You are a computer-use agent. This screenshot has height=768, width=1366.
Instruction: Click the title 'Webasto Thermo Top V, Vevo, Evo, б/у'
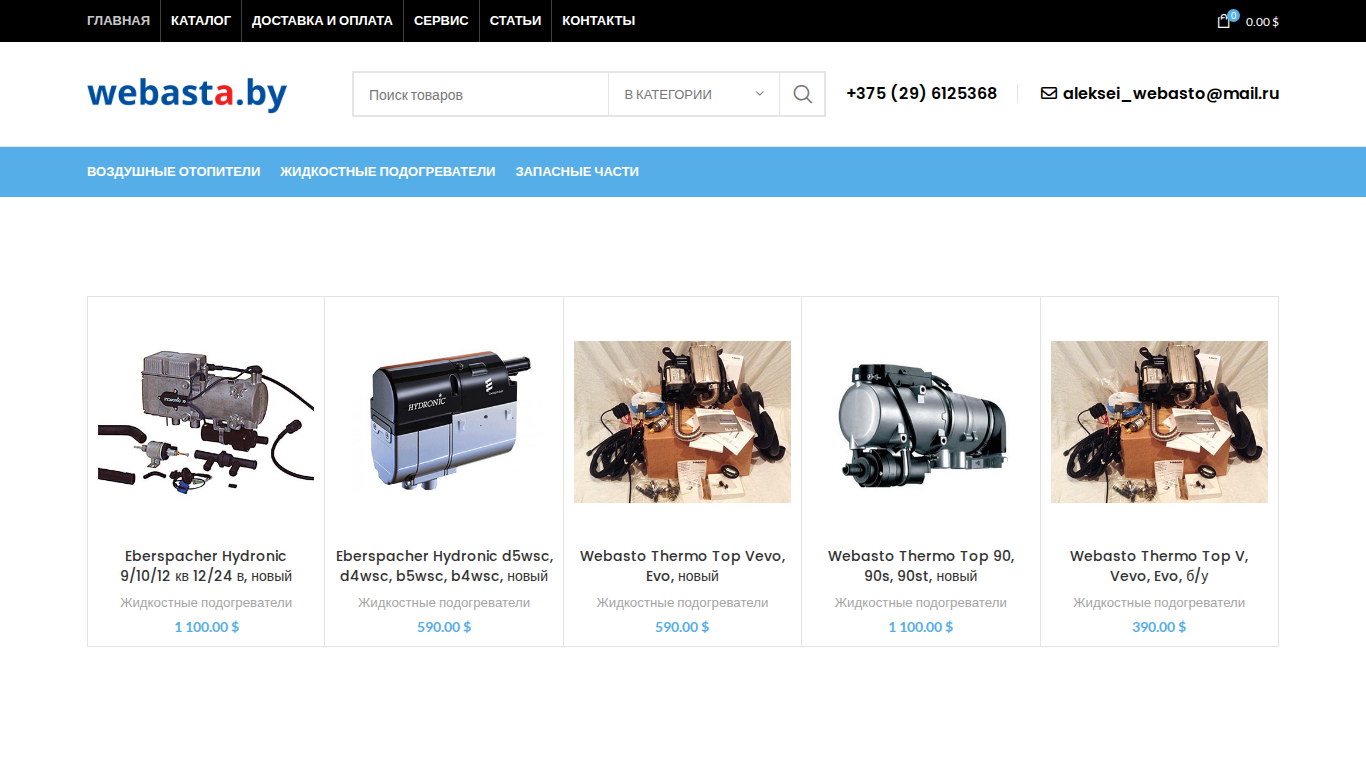(1159, 566)
